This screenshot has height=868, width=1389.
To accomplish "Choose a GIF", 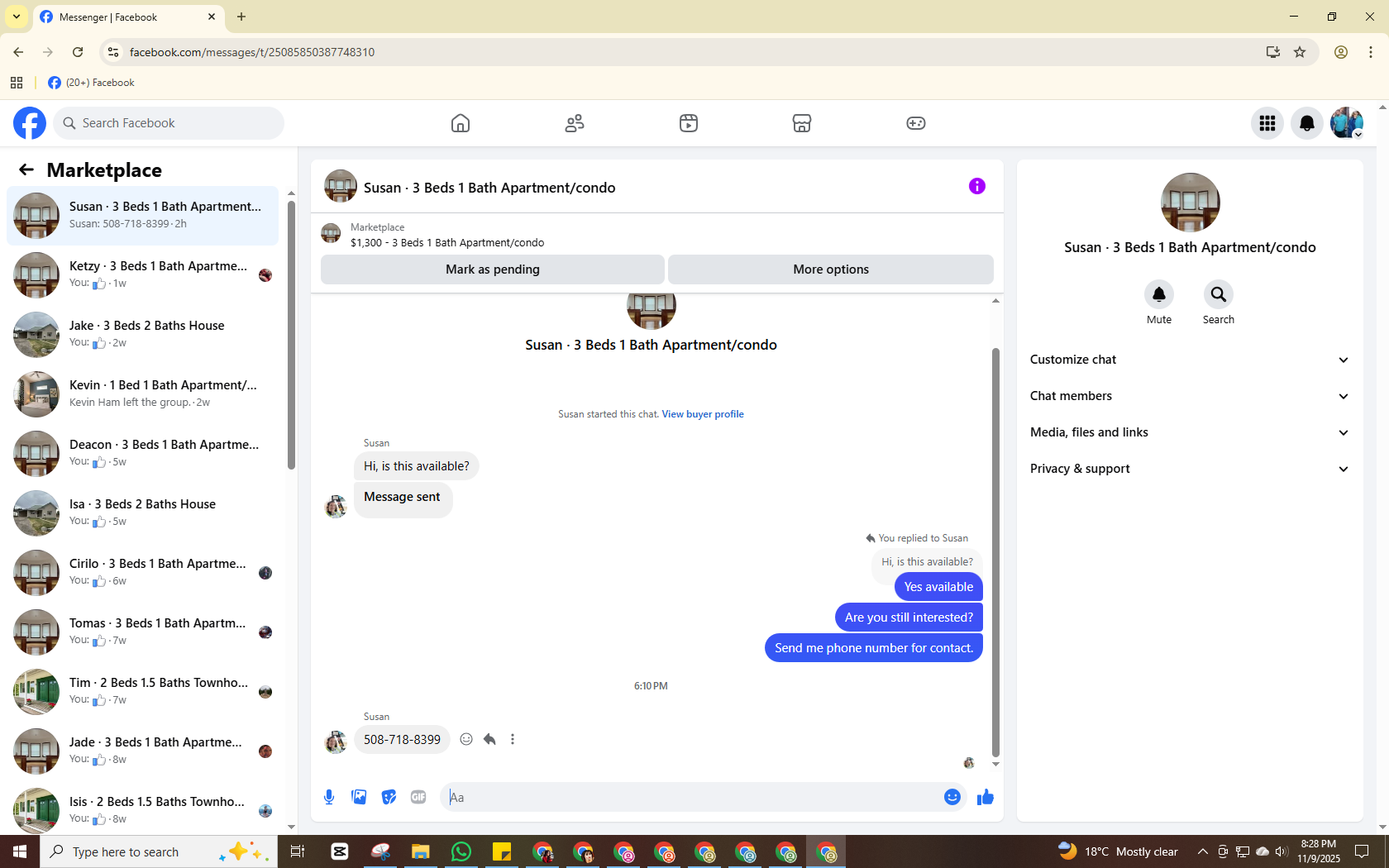I will point(418,797).
